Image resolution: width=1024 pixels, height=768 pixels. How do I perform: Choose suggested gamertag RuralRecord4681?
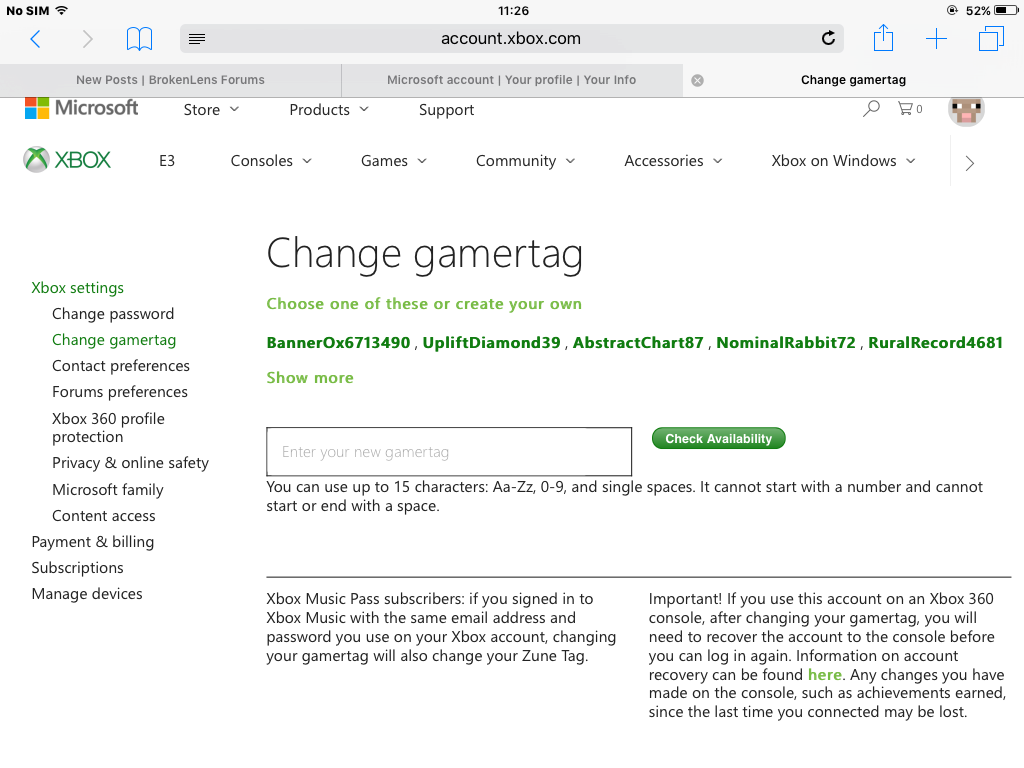pyautogui.click(x=935, y=343)
